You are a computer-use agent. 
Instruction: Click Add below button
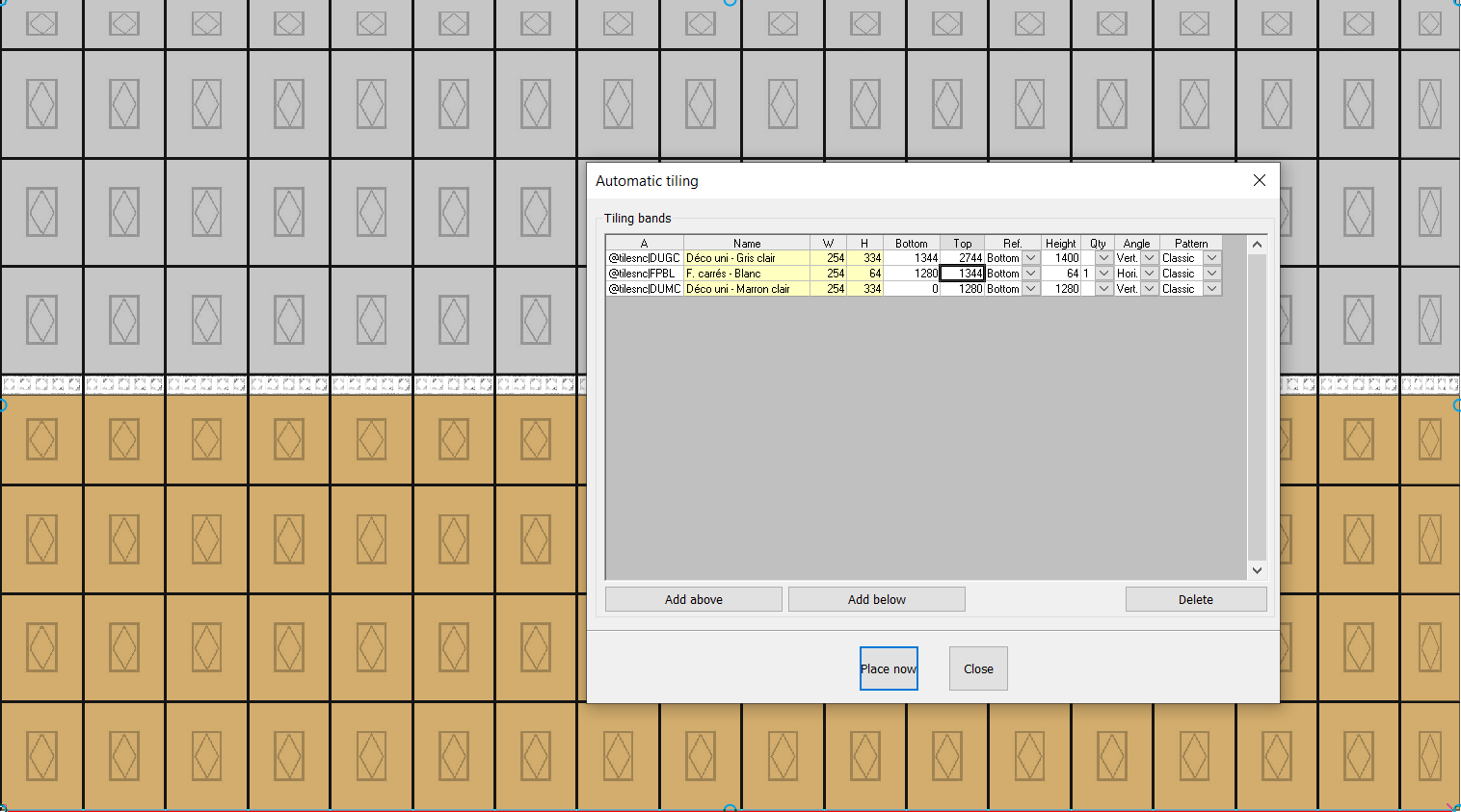(876, 599)
